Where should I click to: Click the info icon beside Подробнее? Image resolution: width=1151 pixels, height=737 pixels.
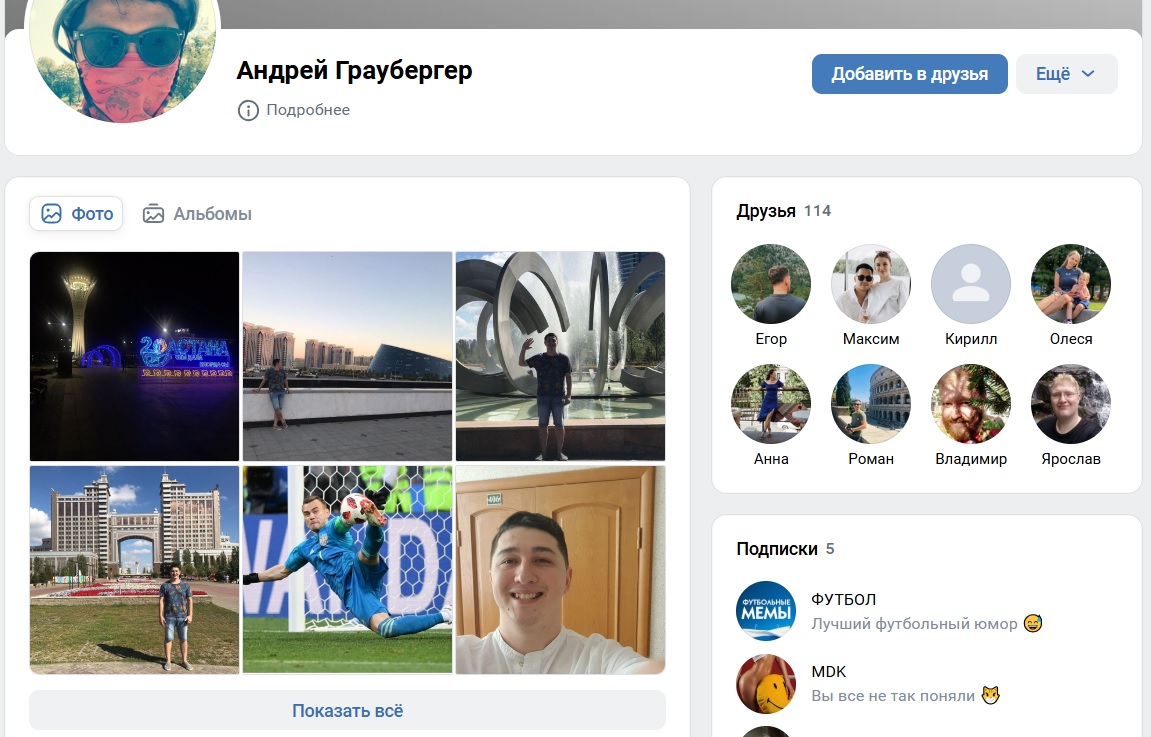(x=248, y=110)
